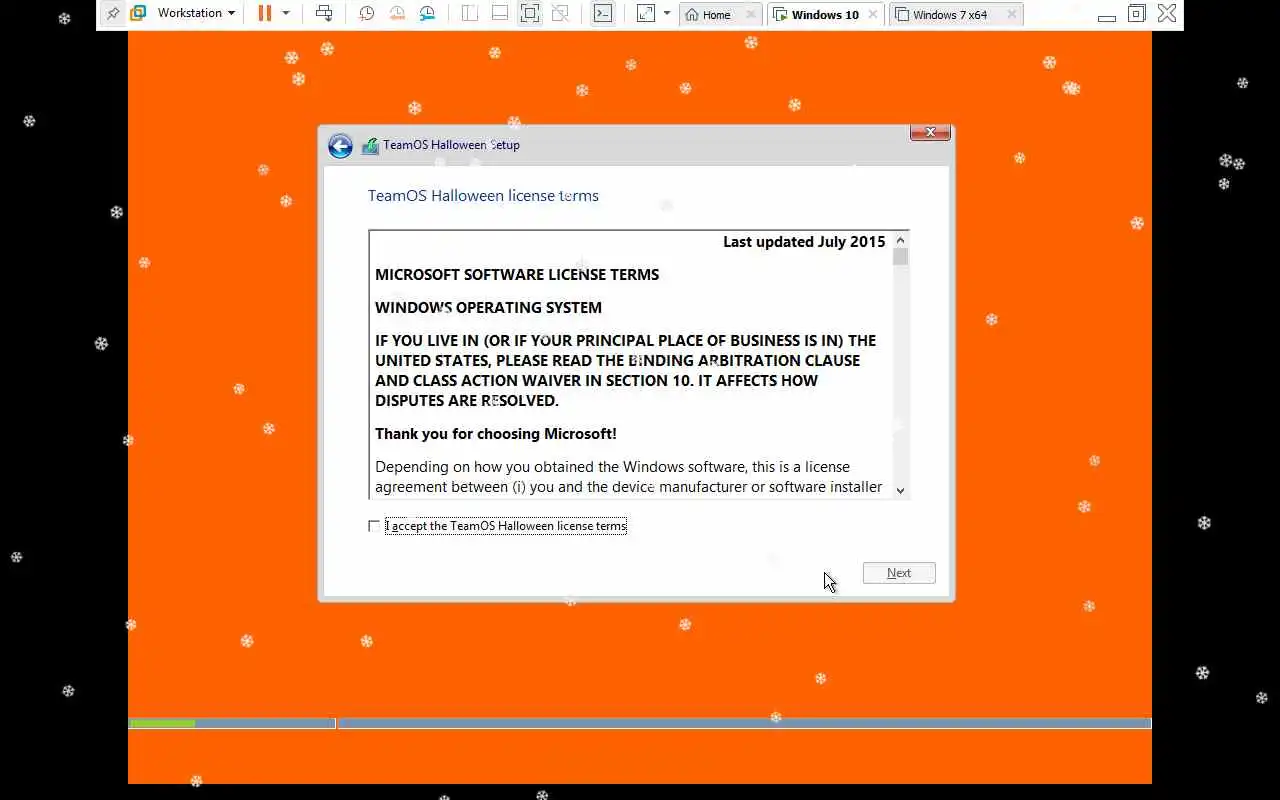
Task: Open the power options dropdown arrow
Action: pyautogui.click(x=286, y=14)
